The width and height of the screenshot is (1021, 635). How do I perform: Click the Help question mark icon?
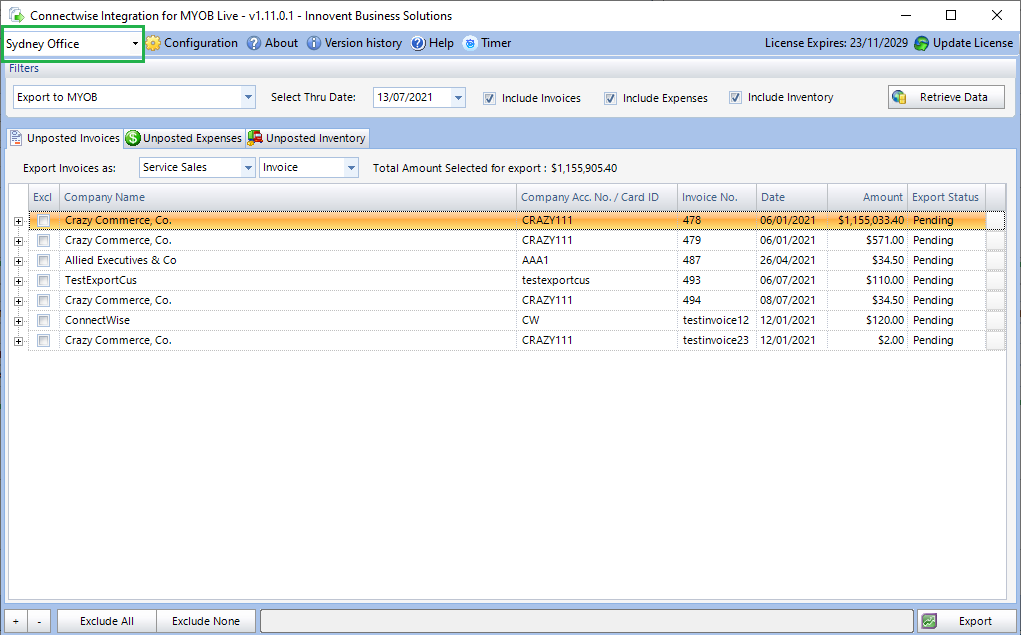tap(418, 44)
